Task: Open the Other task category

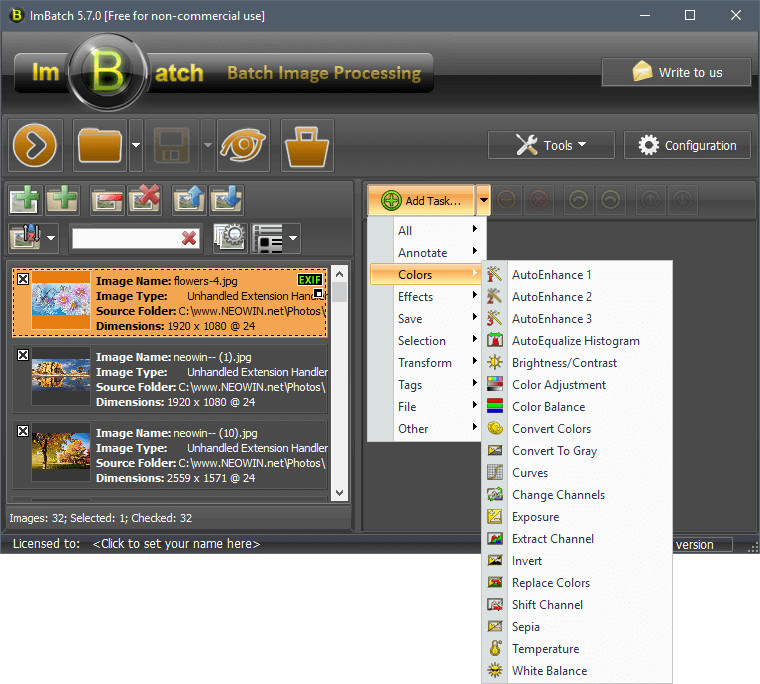Action: (425, 429)
